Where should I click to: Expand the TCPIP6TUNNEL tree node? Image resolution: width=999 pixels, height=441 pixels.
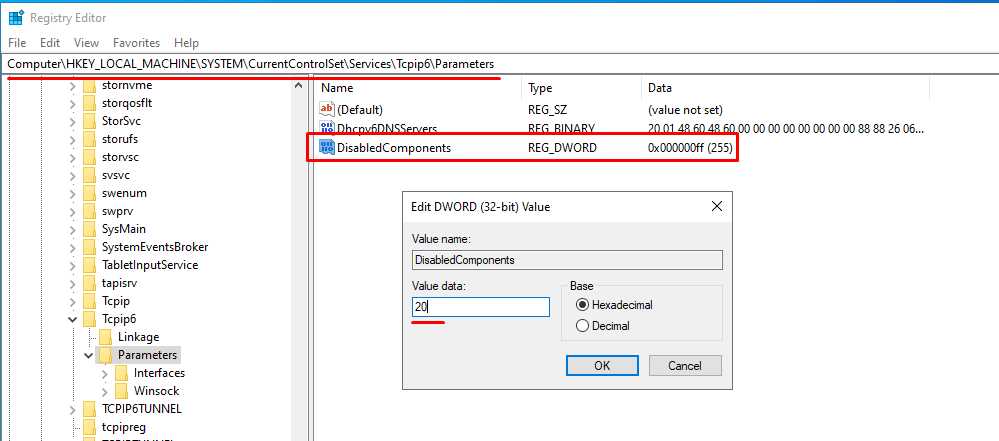tap(73, 409)
